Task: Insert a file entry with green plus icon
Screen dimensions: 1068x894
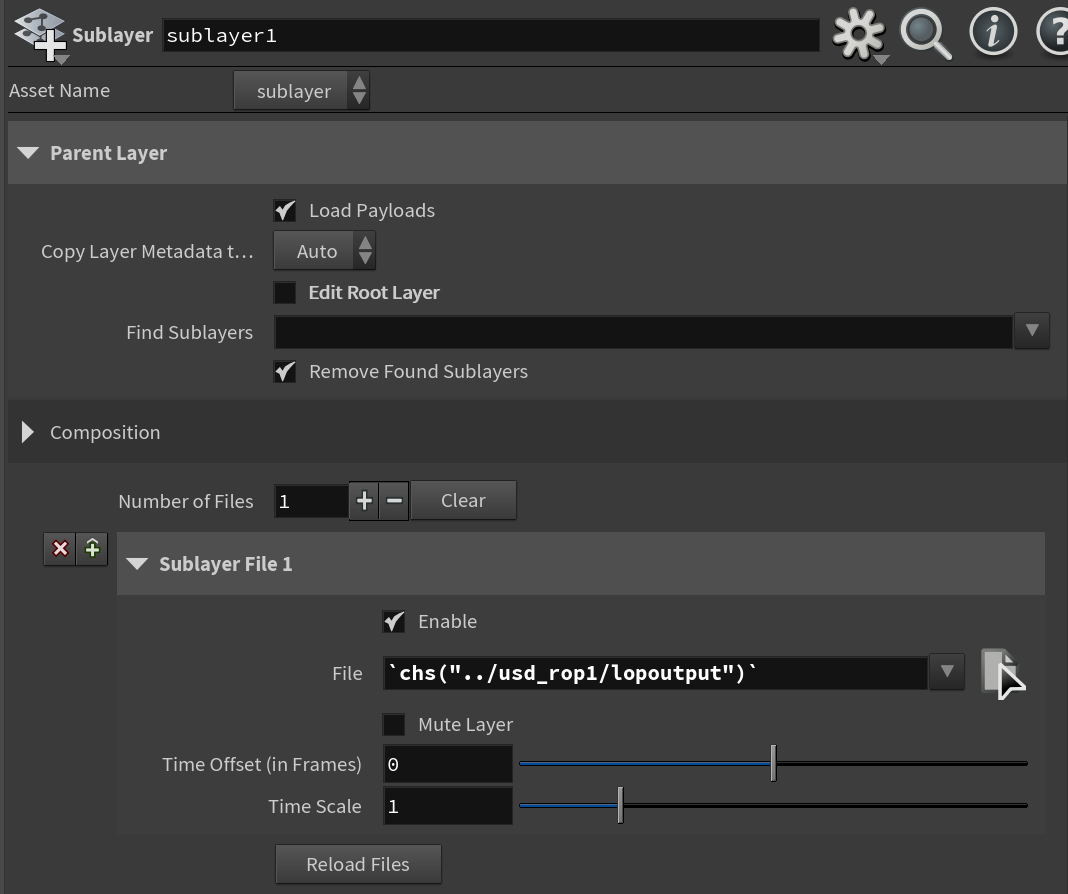Action: click(x=92, y=549)
